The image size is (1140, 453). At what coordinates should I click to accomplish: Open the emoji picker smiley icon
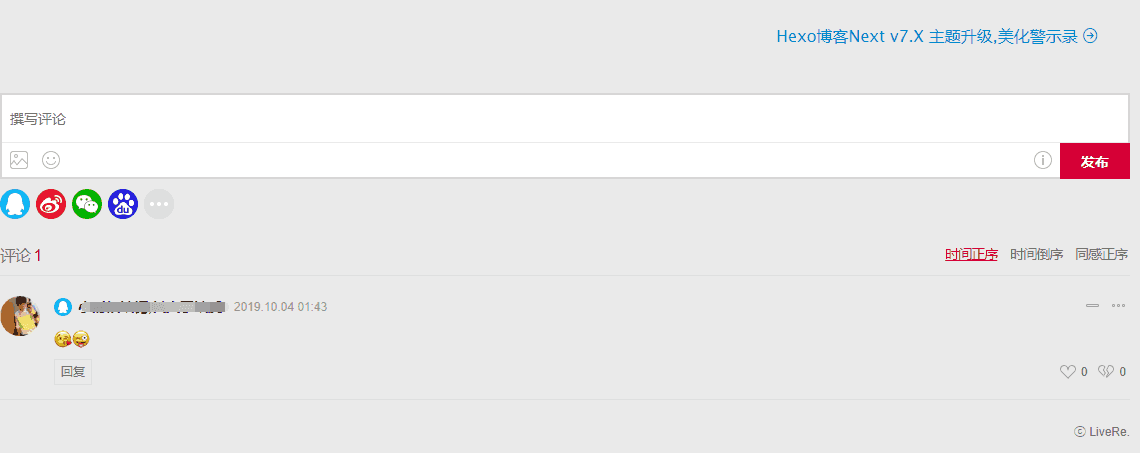pos(51,160)
